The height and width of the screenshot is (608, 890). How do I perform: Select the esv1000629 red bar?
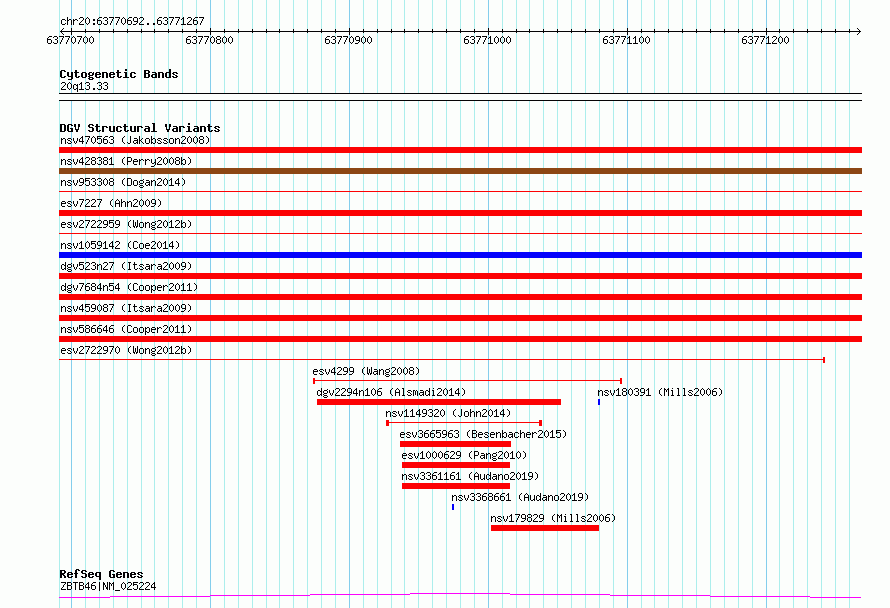point(456,465)
